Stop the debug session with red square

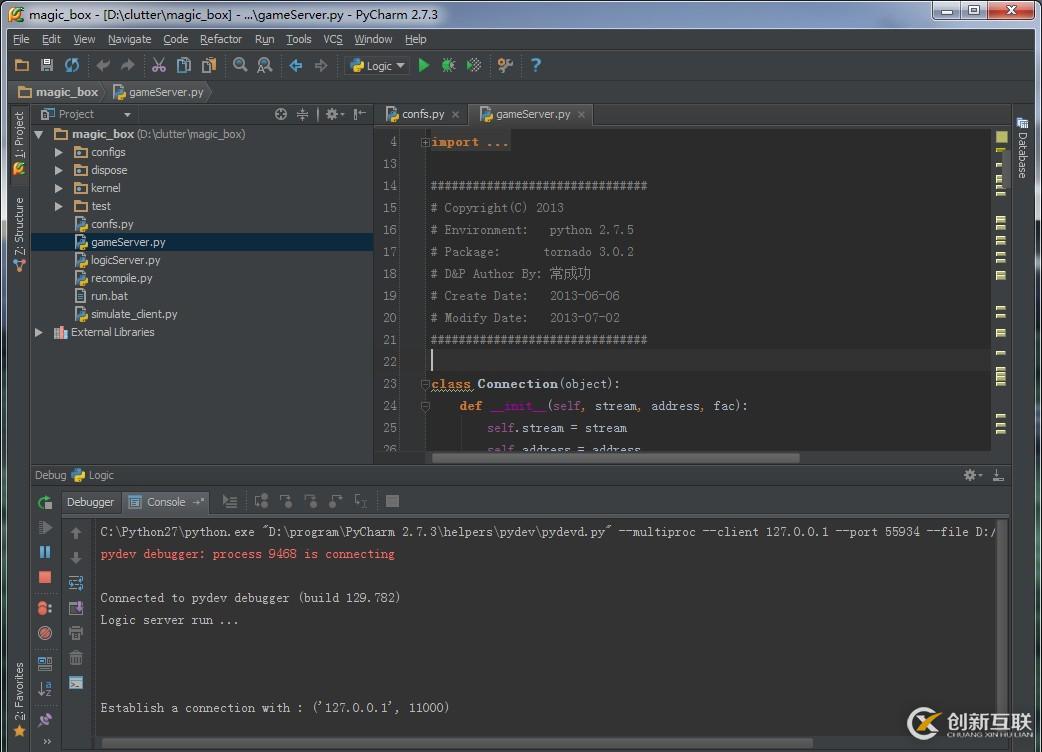pos(45,577)
